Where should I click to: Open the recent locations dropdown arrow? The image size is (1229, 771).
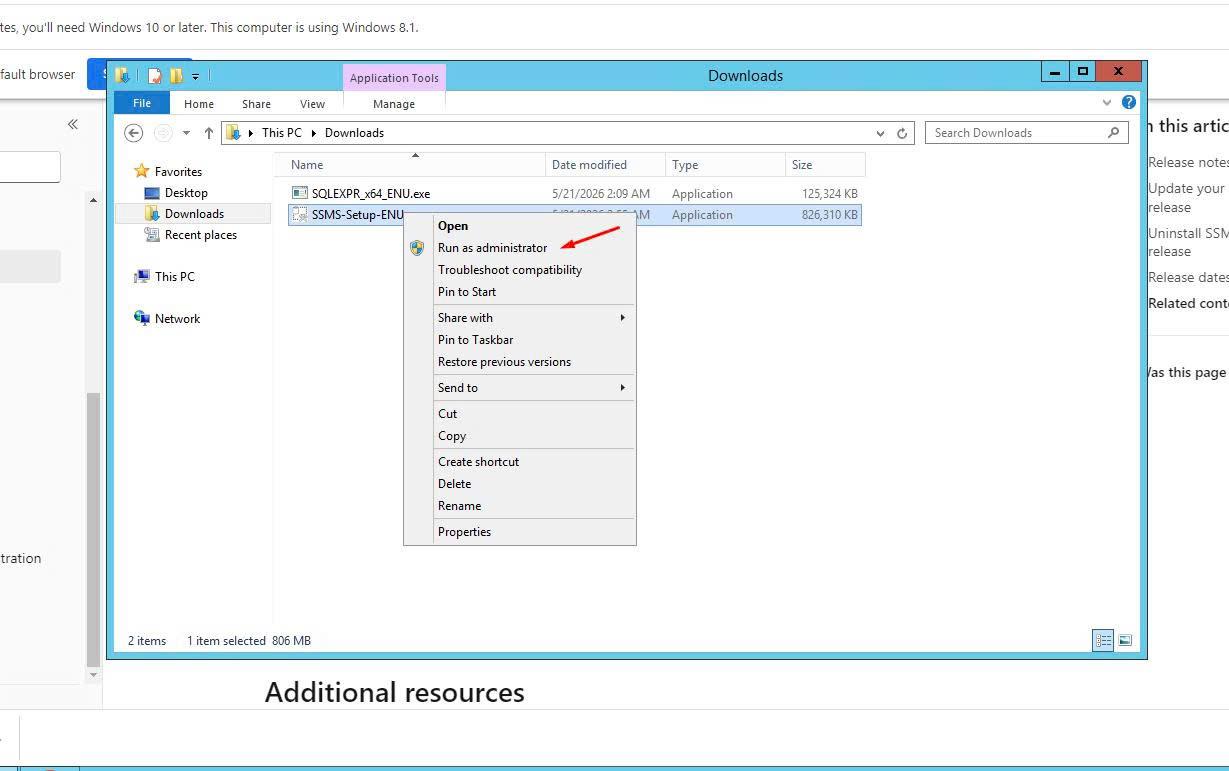click(x=186, y=133)
